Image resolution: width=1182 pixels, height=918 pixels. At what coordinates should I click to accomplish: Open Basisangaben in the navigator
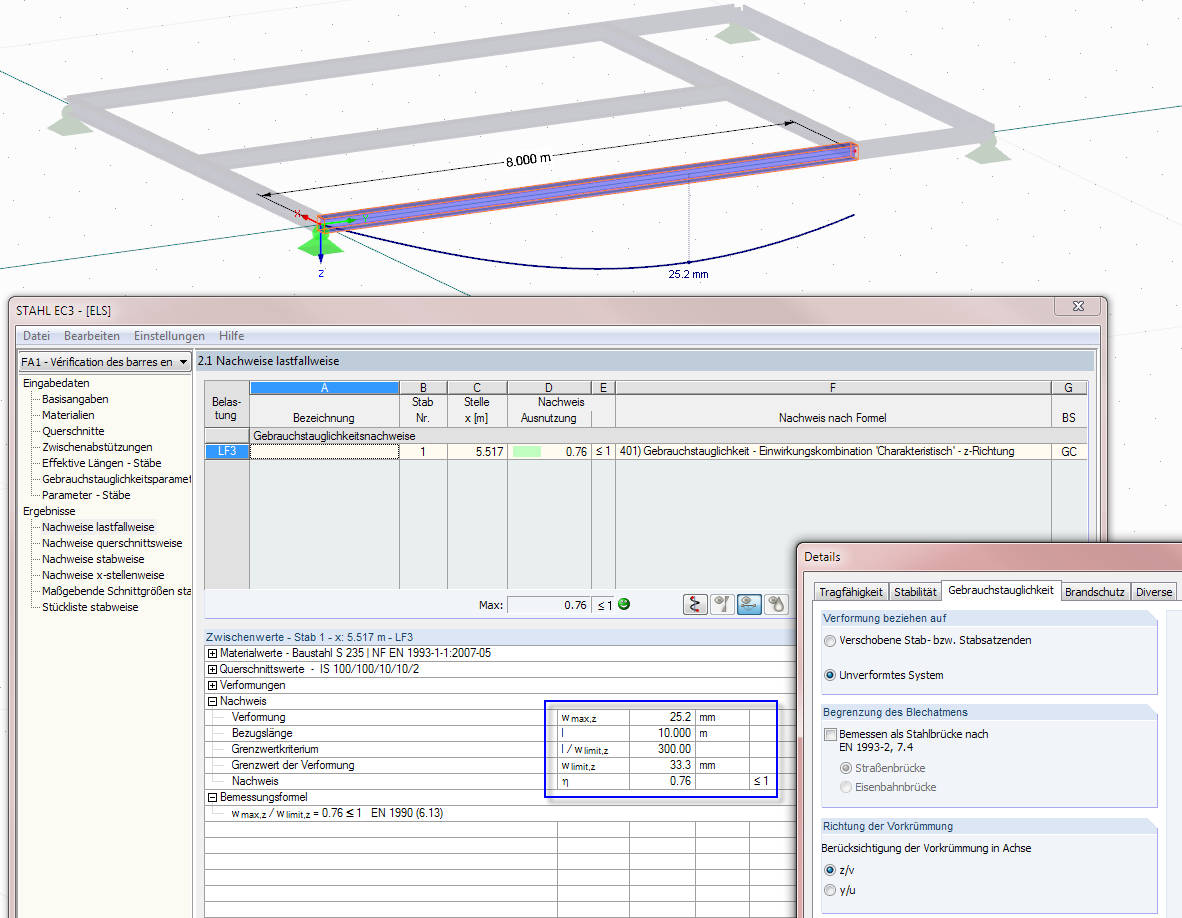(x=75, y=399)
